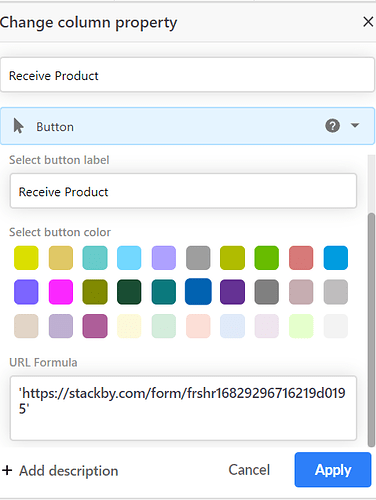Image resolution: width=376 pixels, height=500 pixels.
Task: Edit the column name field Receive Product
Action: pyautogui.click(x=187, y=75)
